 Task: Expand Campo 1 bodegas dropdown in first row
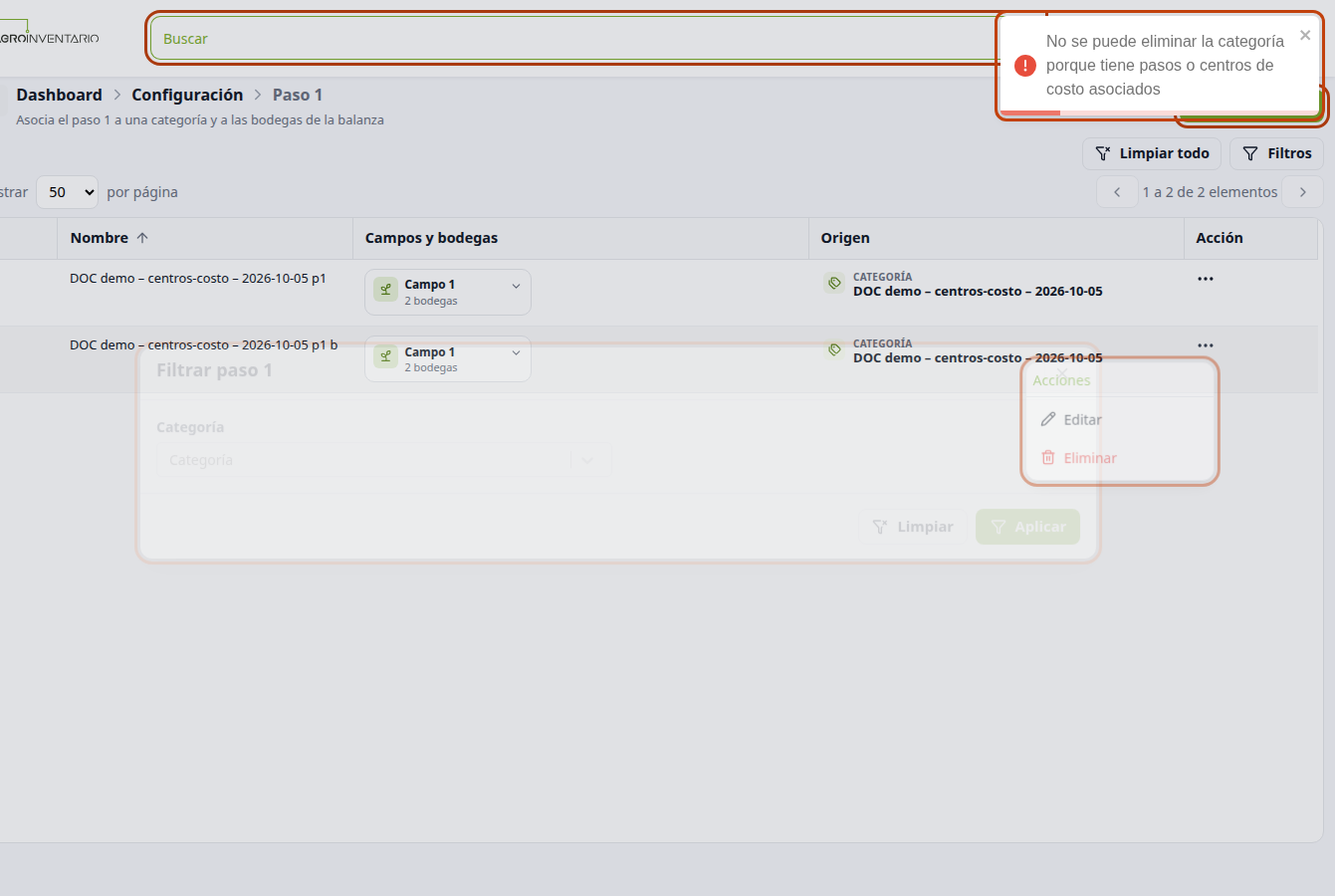(x=516, y=286)
